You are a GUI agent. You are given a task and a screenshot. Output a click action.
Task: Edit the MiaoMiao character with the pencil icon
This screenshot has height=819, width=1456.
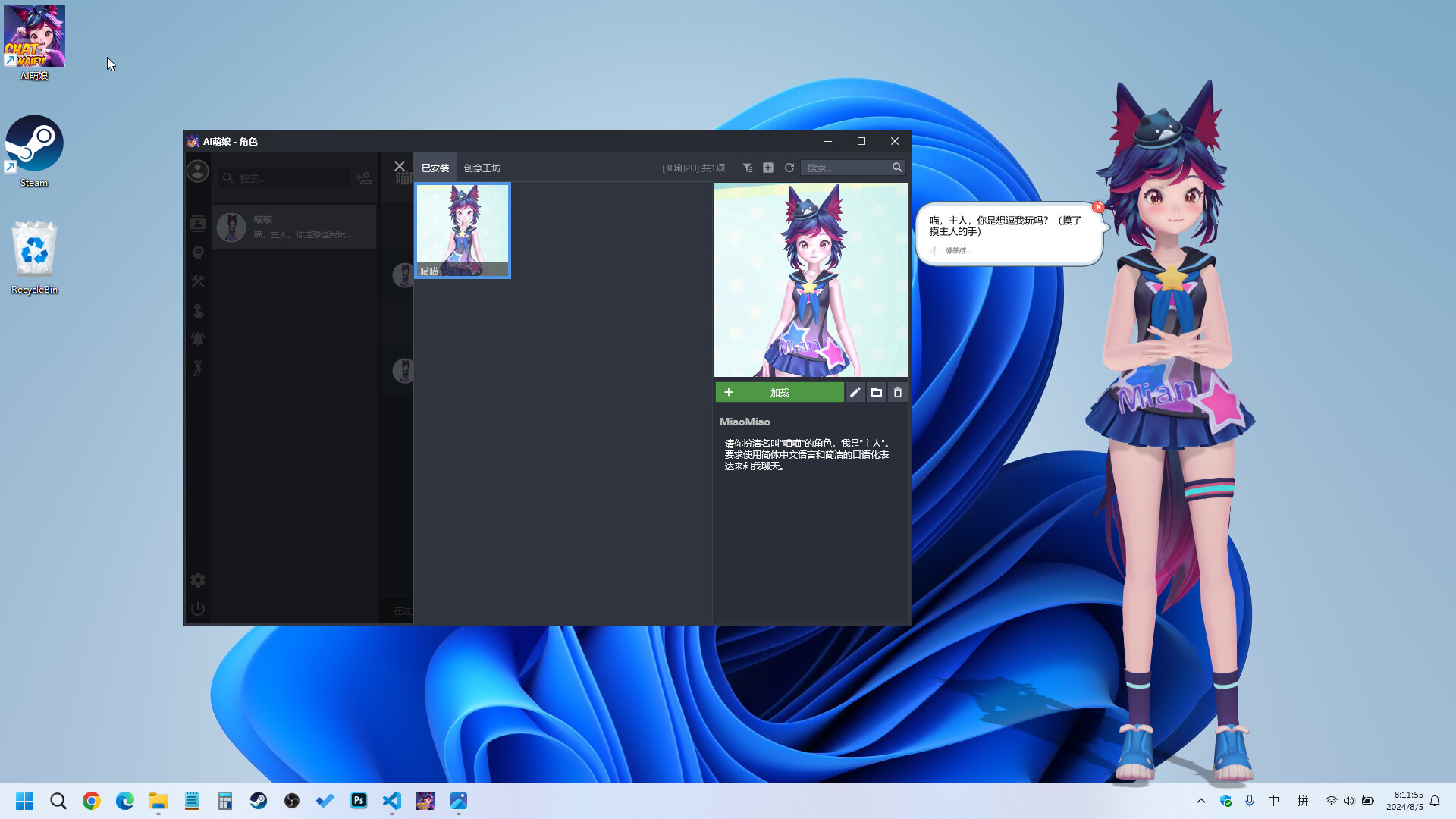tap(855, 392)
